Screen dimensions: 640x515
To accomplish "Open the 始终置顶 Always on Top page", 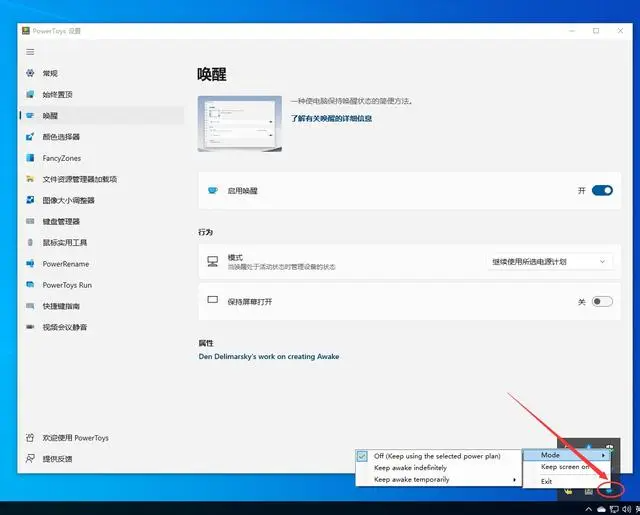I will (102, 95).
